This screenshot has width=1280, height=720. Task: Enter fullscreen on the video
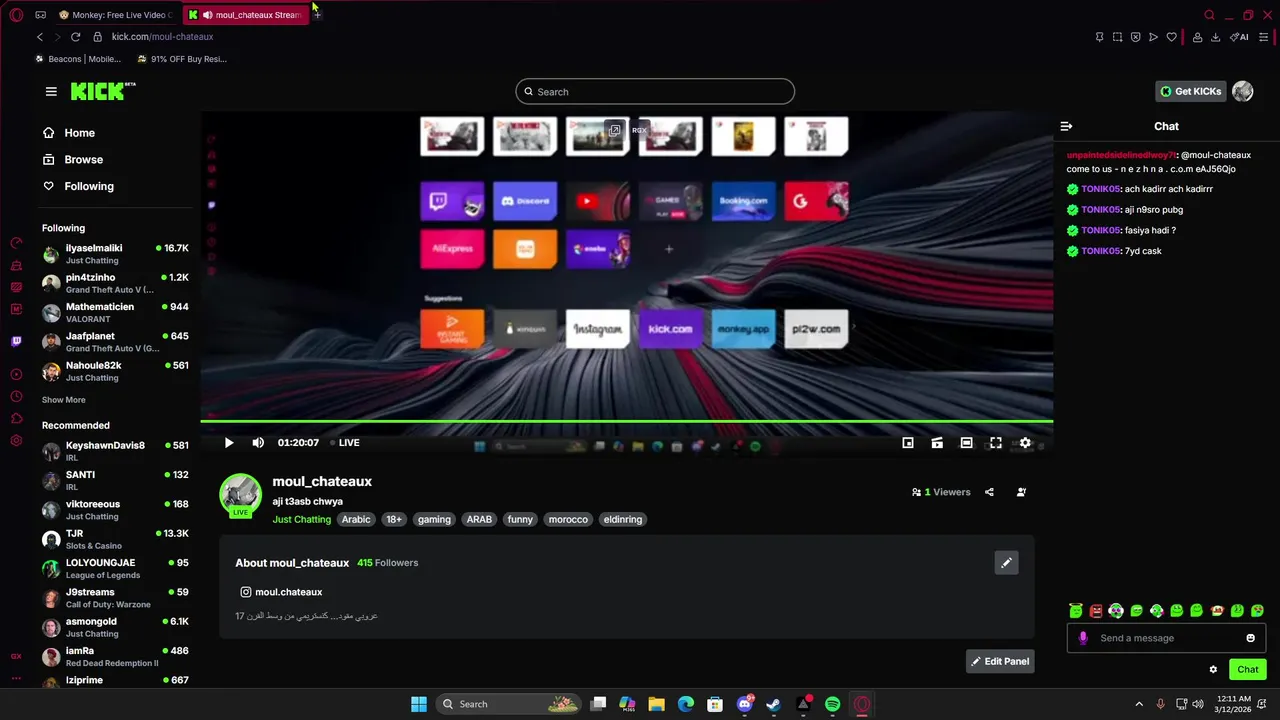(996, 443)
